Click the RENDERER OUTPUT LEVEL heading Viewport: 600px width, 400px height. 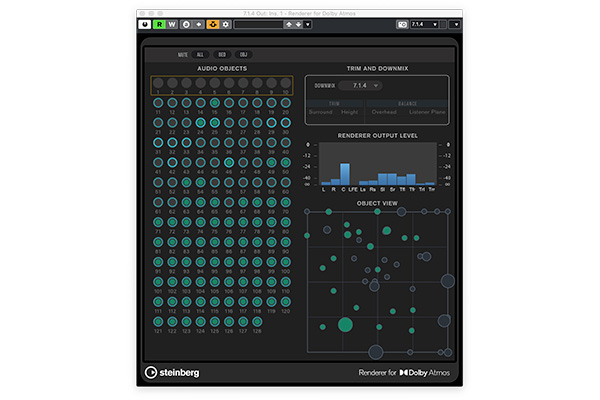[x=377, y=136]
